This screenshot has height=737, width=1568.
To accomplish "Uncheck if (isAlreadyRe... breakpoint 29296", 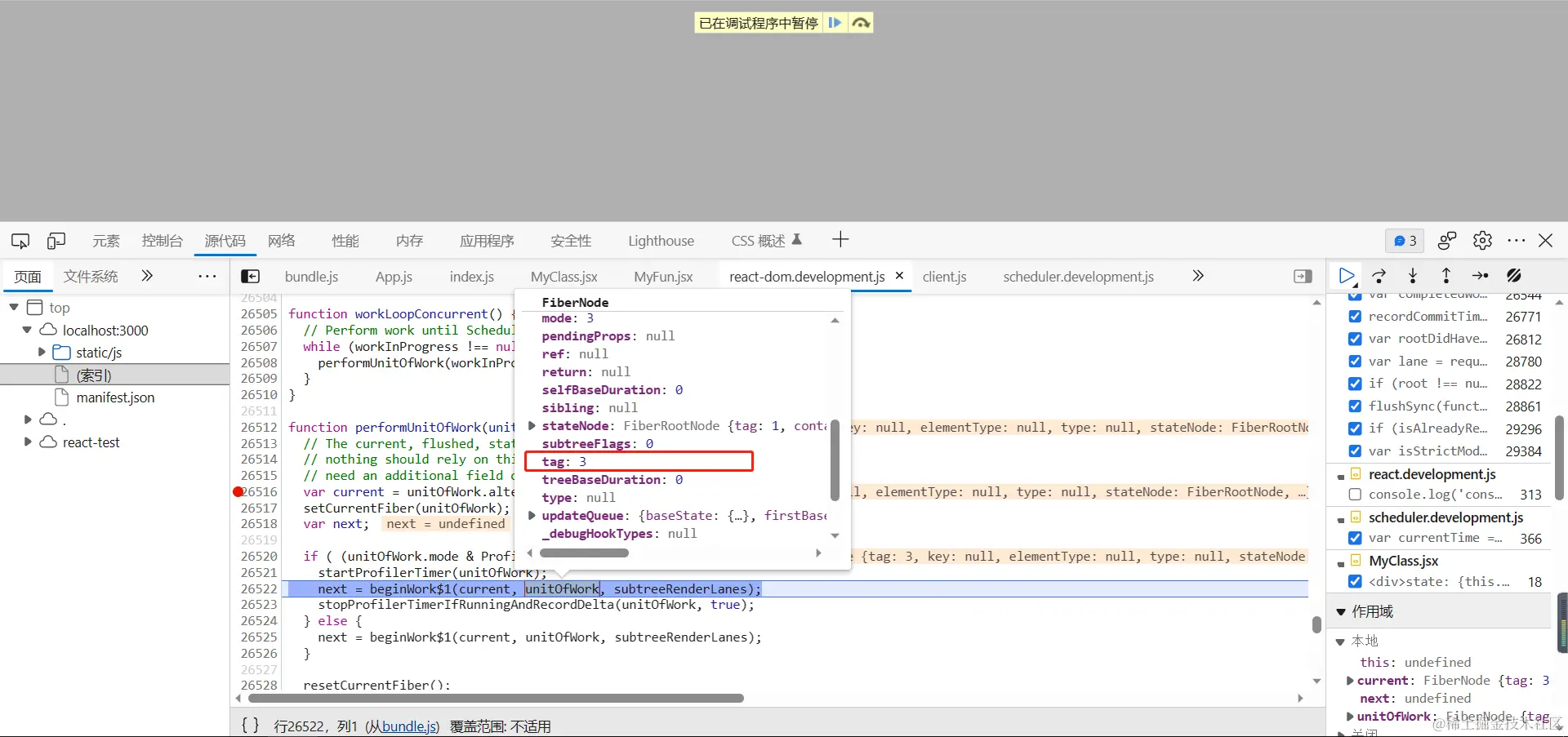I will (x=1355, y=428).
